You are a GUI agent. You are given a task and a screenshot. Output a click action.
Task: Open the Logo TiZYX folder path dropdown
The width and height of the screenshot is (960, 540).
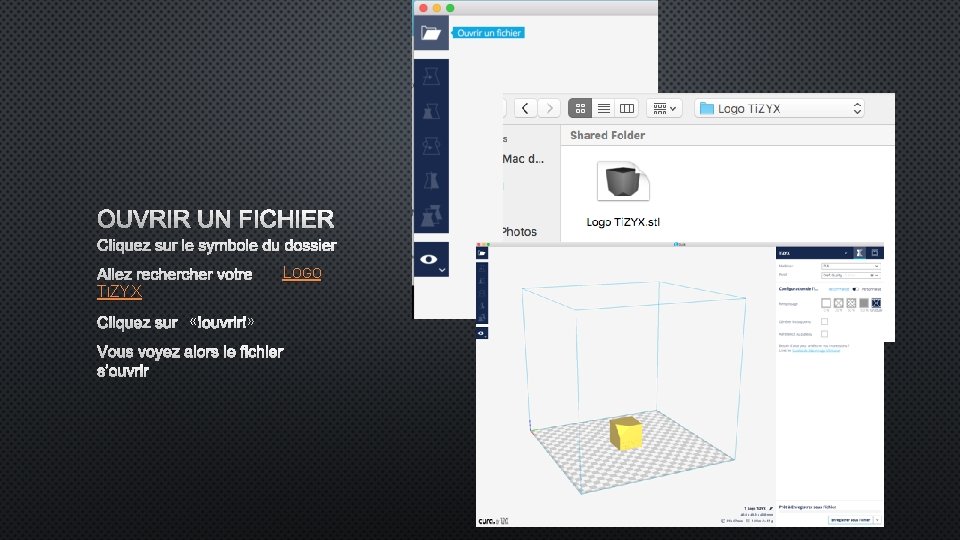[x=779, y=108]
